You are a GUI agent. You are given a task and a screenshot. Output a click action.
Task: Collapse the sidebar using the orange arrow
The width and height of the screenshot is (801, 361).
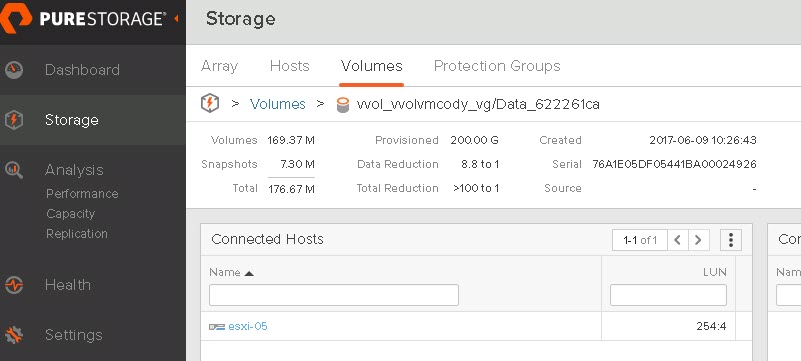click(x=176, y=19)
